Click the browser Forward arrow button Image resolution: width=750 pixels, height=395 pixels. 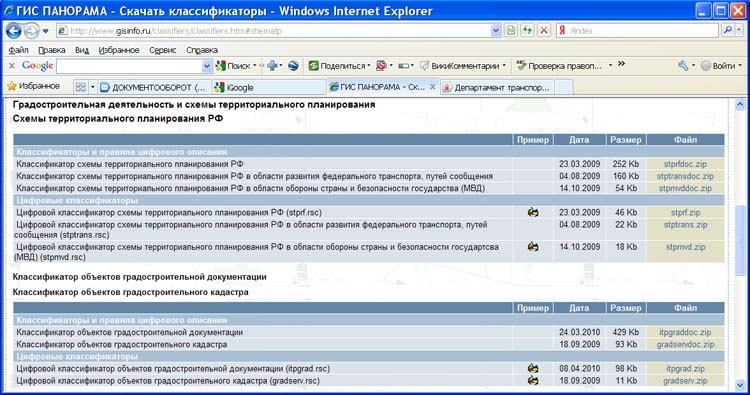tap(31, 31)
